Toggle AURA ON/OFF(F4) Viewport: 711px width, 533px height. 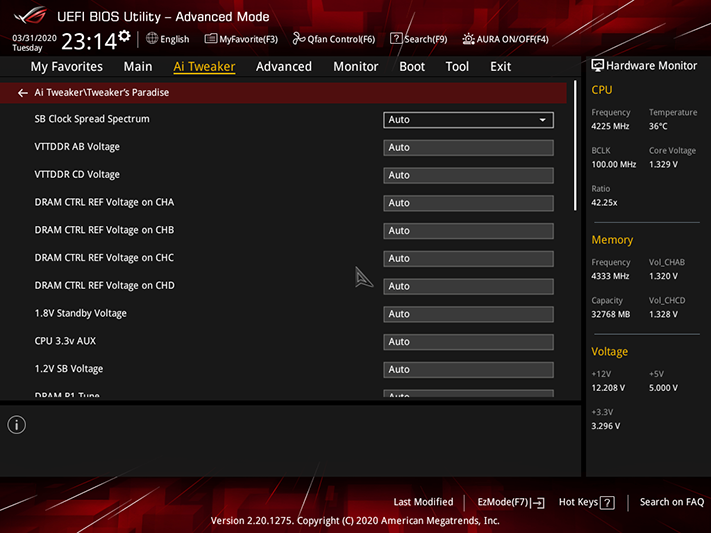(x=505, y=39)
